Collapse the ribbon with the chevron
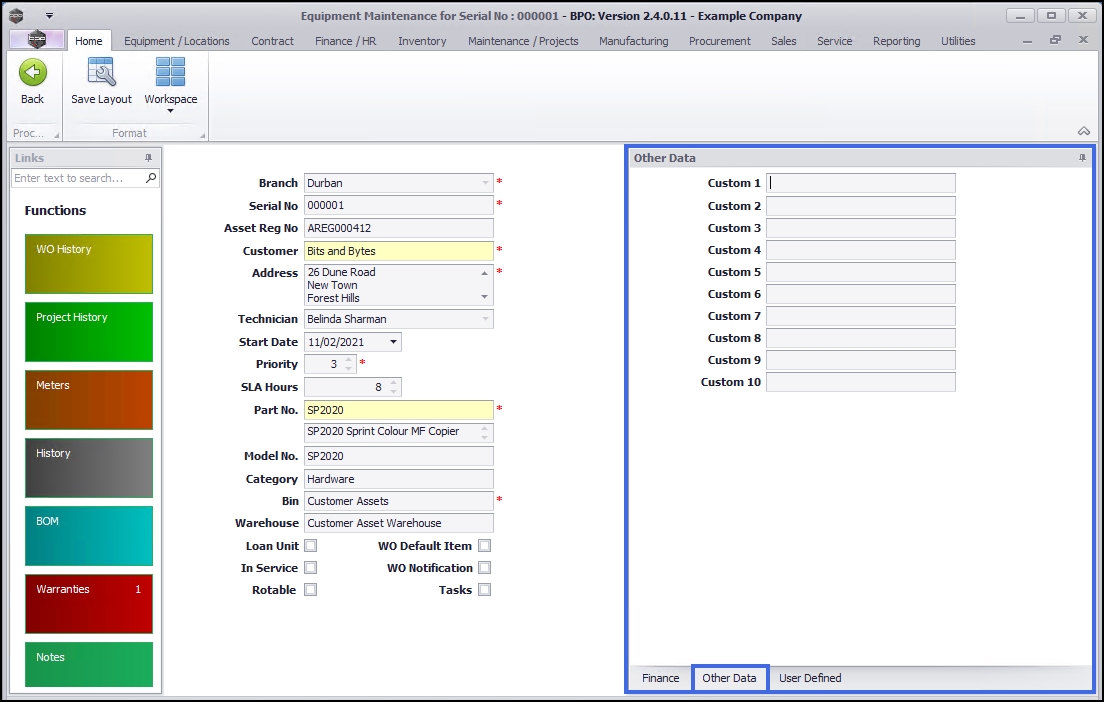The image size is (1104, 702). [1083, 131]
